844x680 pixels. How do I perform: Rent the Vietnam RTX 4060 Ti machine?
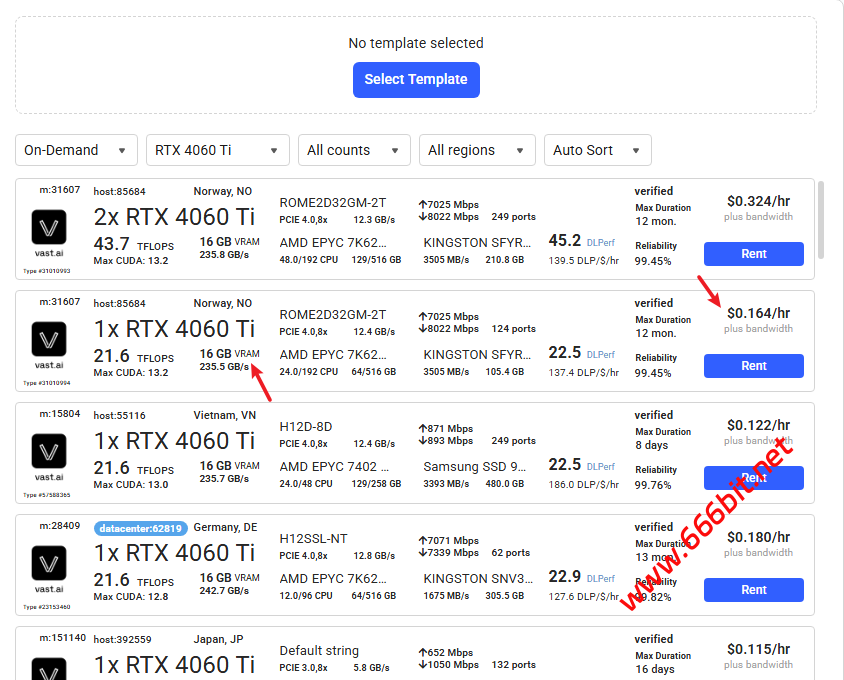[x=754, y=478]
